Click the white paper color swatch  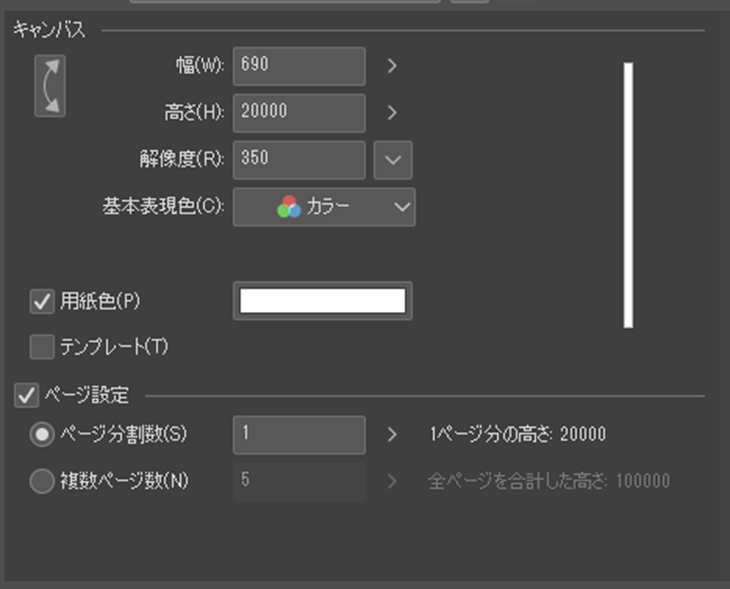[323, 301]
